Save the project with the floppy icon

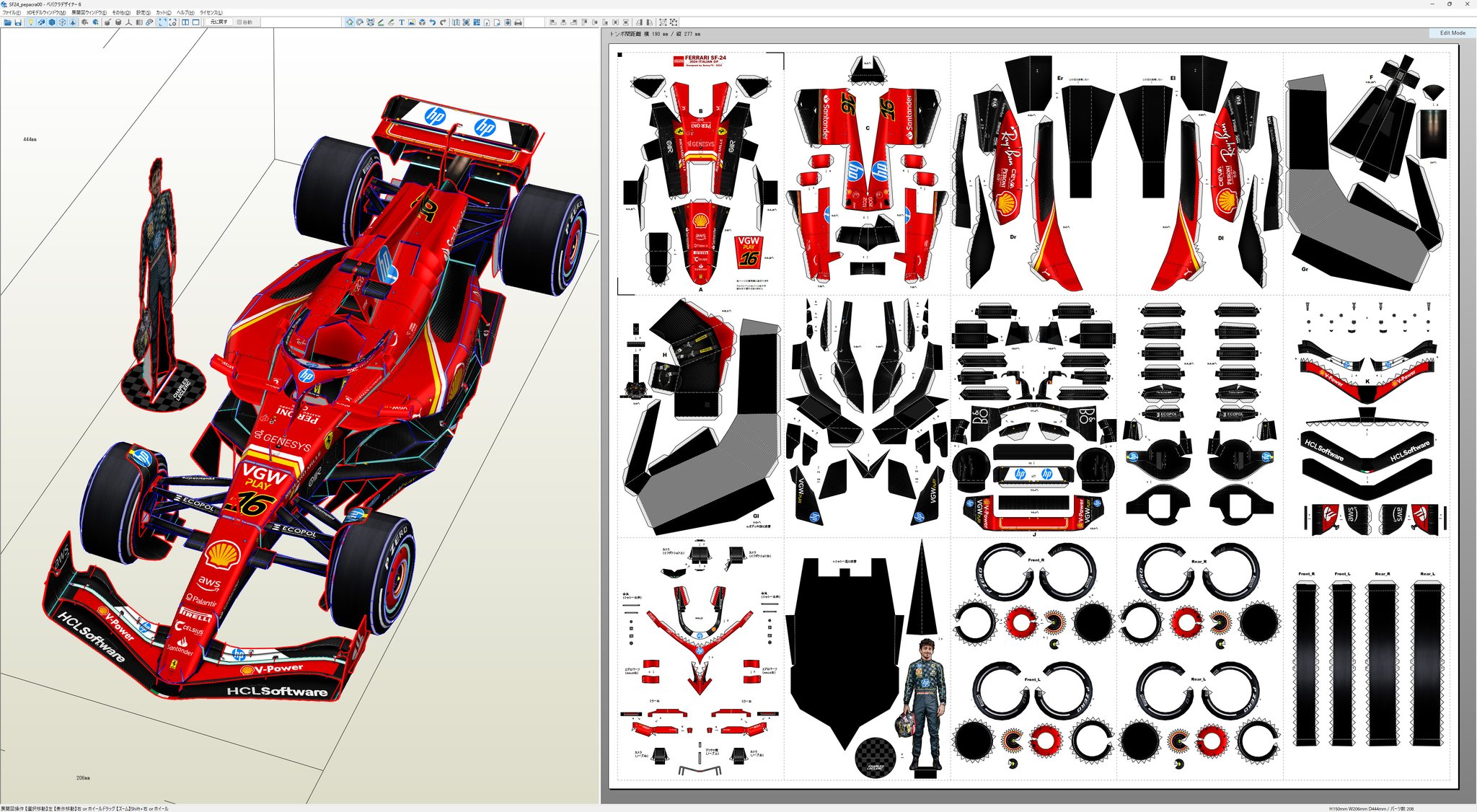pyautogui.click(x=18, y=22)
